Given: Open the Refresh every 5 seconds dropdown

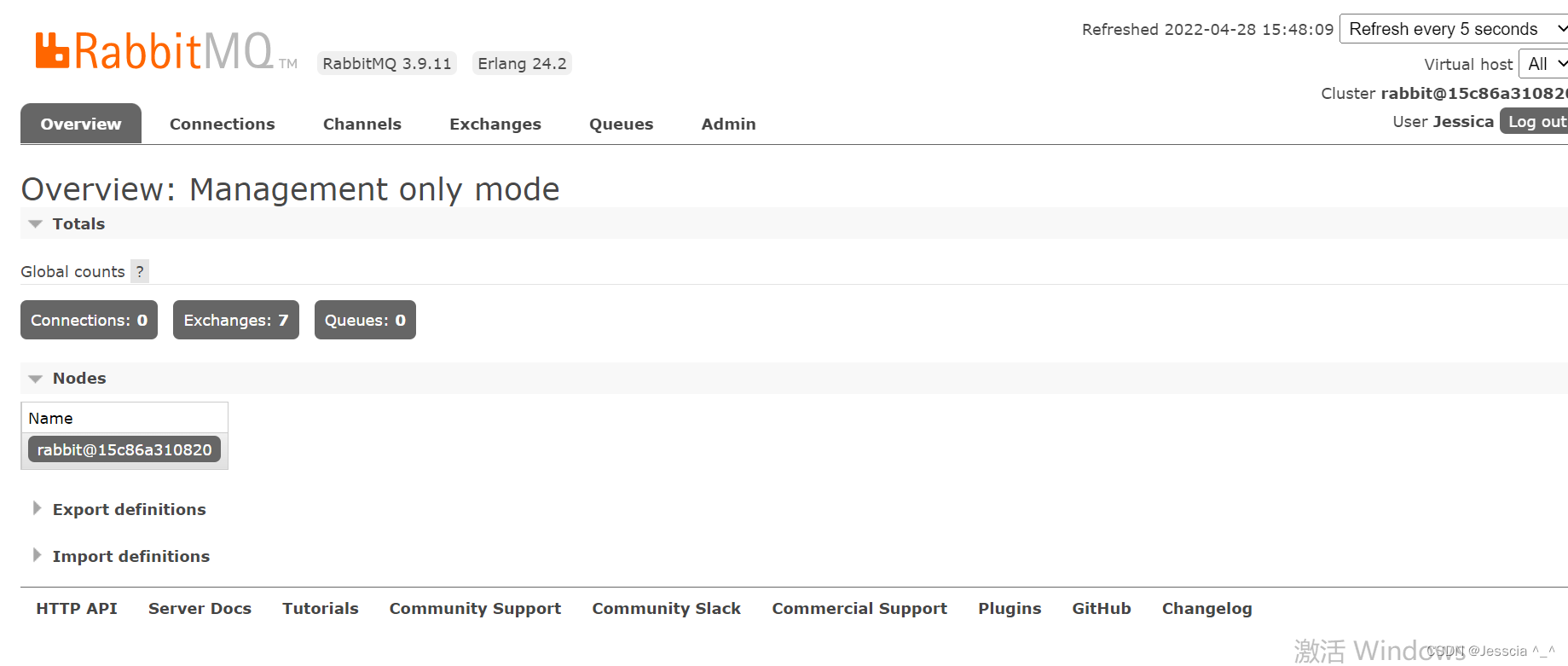Looking at the screenshot, I should [x=1455, y=29].
